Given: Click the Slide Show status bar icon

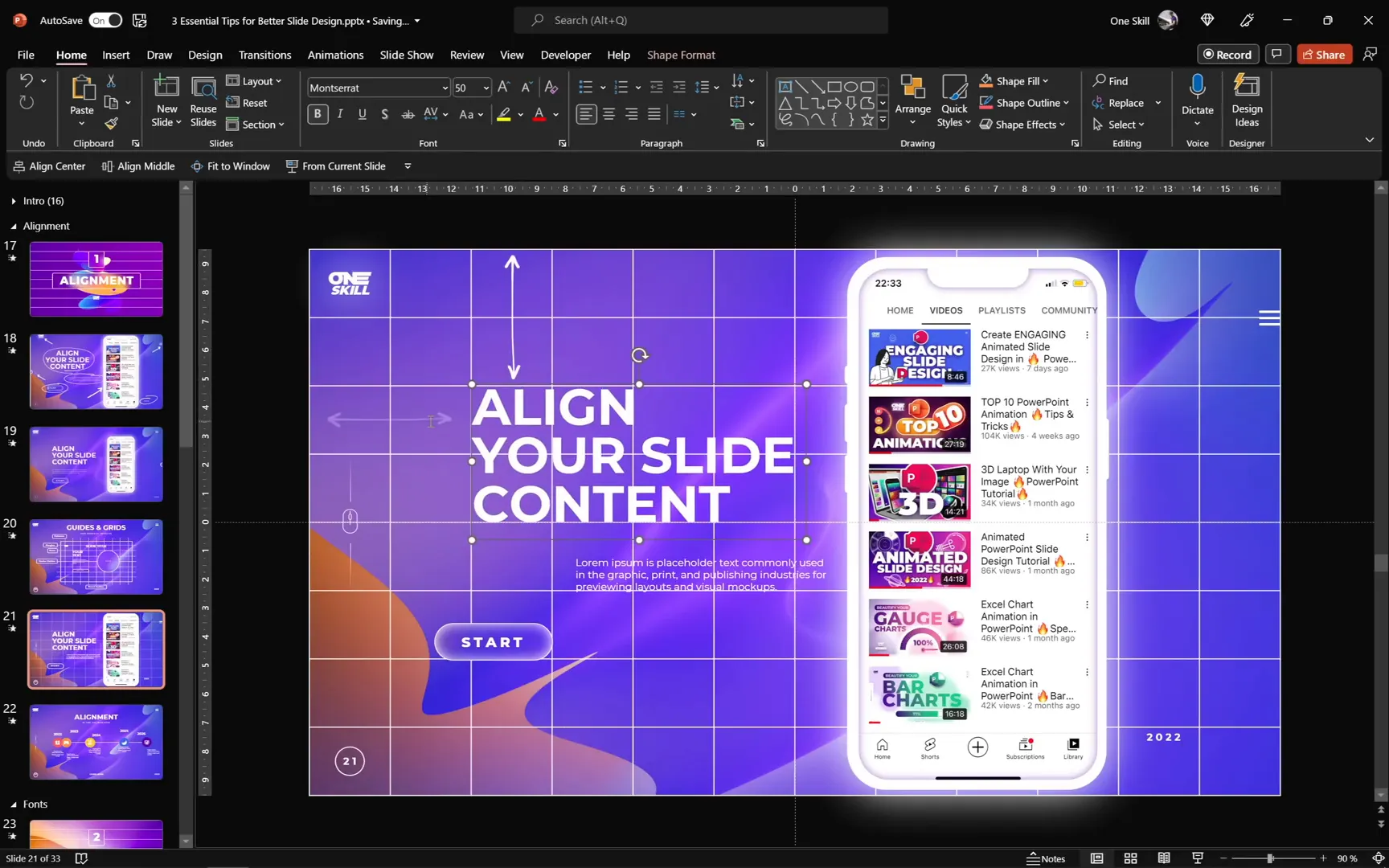Looking at the screenshot, I should (x=1198, y=858).
